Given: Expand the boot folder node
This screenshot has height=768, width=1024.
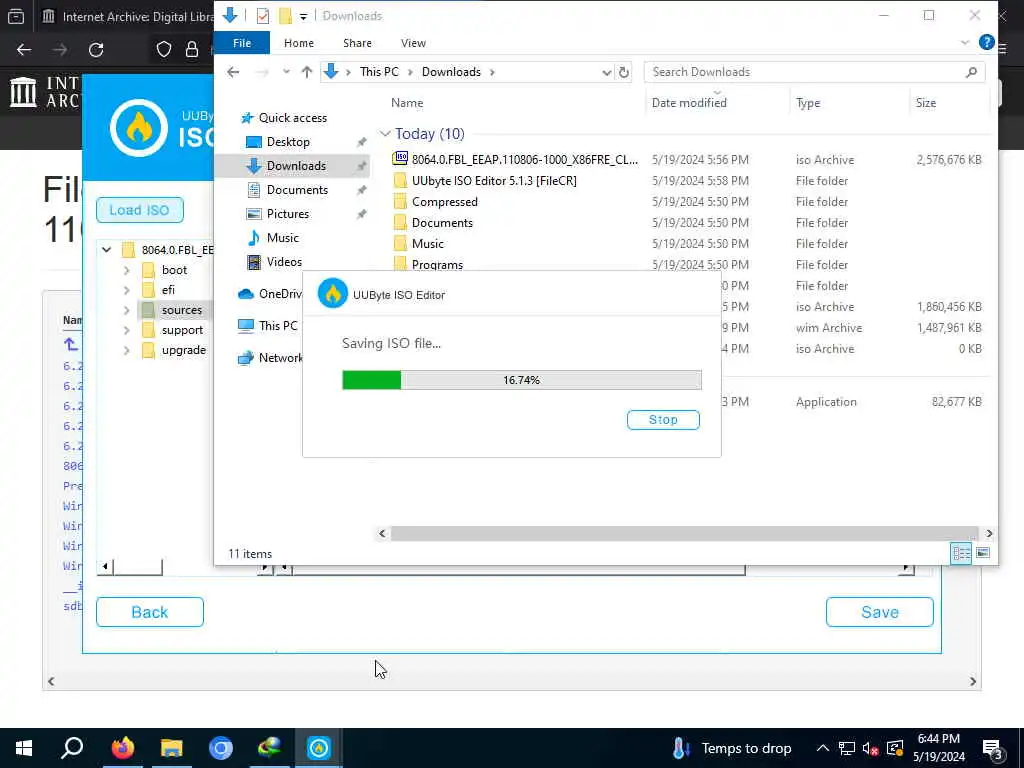Looking at the screenshot, I should click(x=127, y=270).
